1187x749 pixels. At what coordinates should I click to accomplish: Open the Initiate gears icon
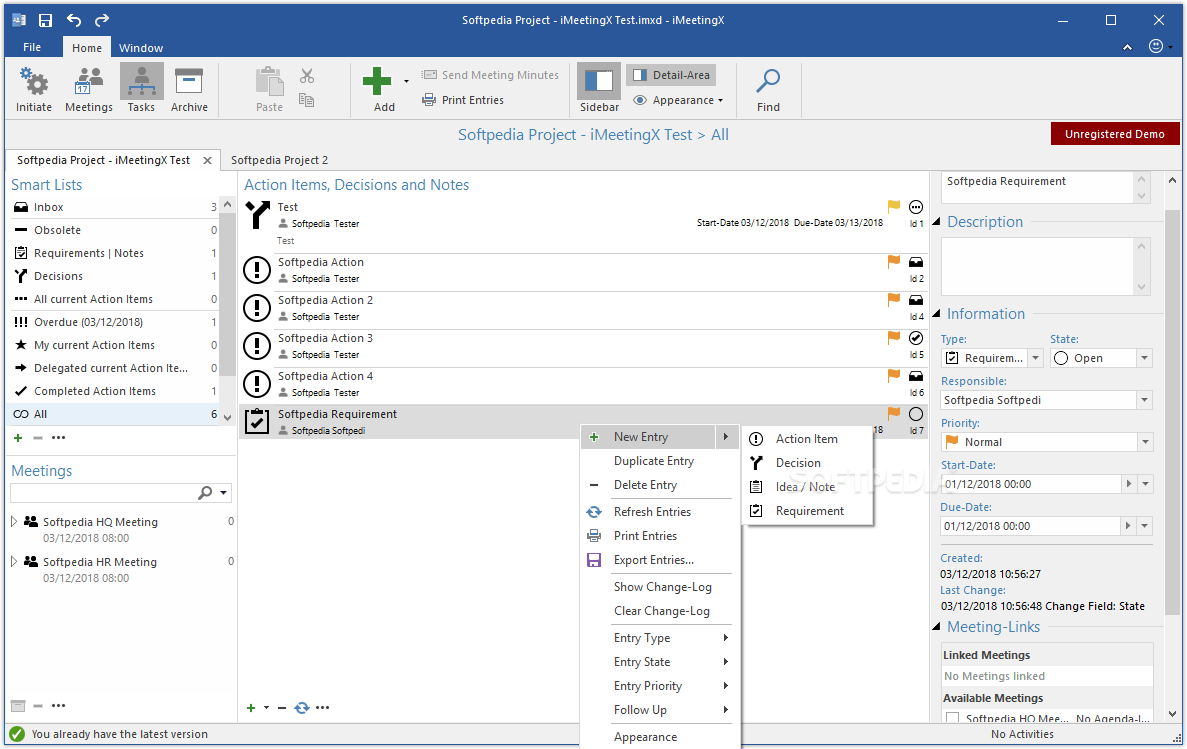34,82
